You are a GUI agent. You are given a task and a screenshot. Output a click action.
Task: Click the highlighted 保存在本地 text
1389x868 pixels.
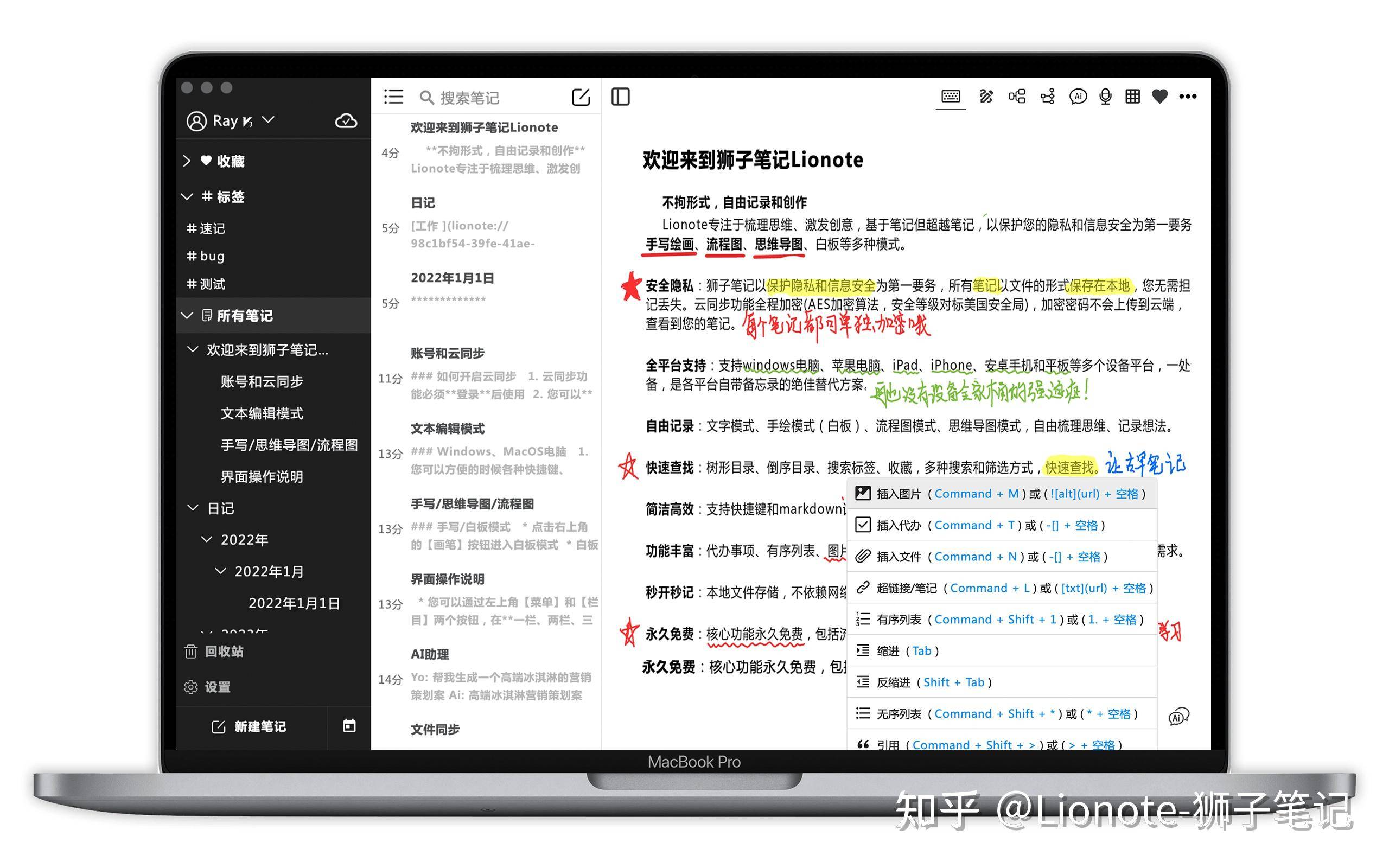click(1099, 285)
